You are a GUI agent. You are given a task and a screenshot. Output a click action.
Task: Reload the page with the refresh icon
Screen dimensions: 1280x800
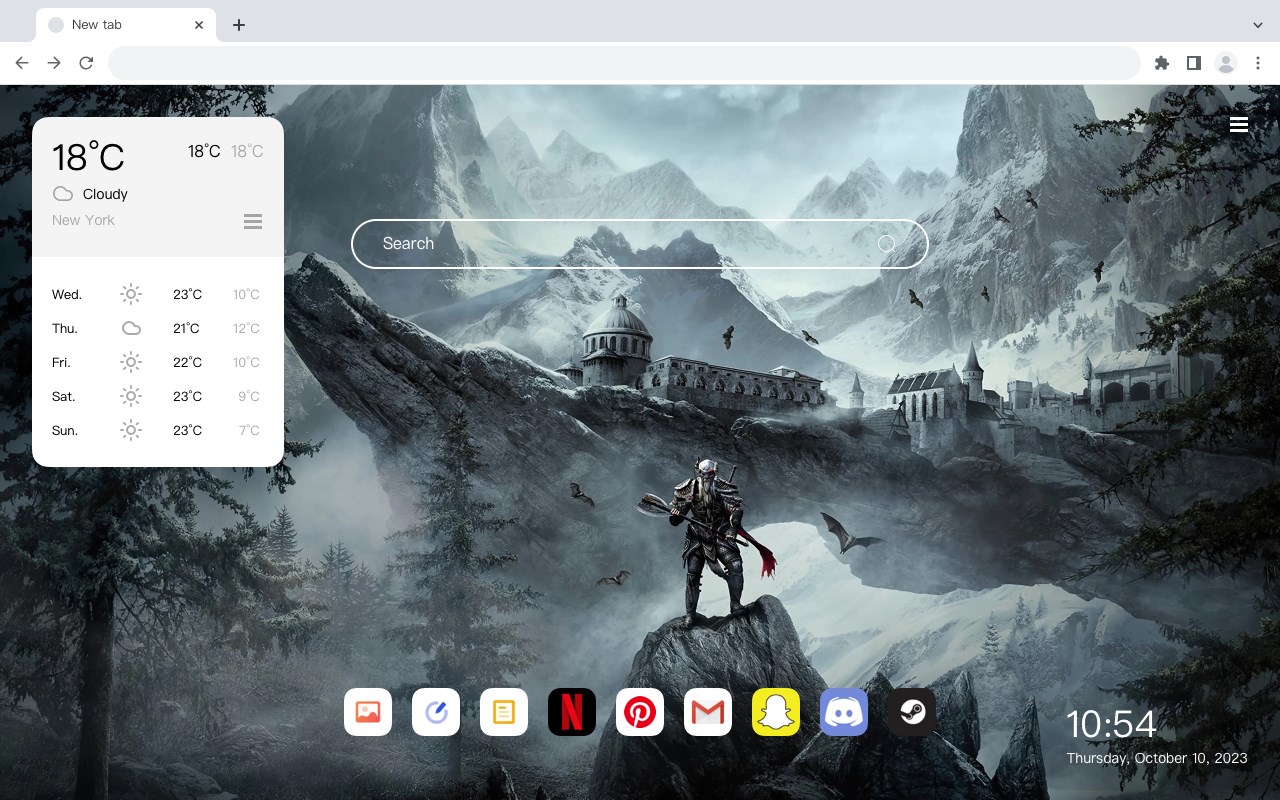coord(86,63)
